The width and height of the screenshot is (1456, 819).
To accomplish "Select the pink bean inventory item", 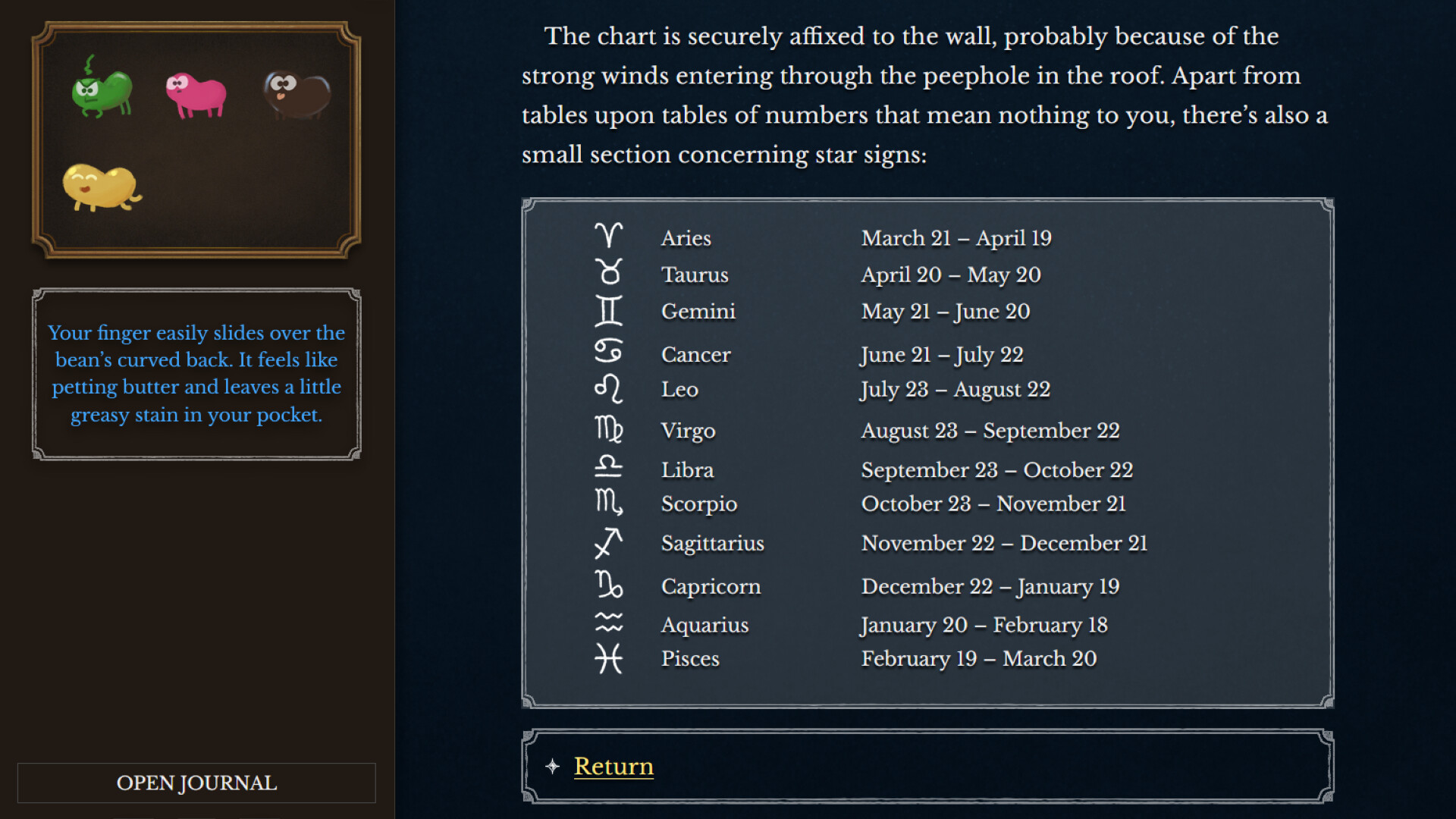I will coord(196,96).
